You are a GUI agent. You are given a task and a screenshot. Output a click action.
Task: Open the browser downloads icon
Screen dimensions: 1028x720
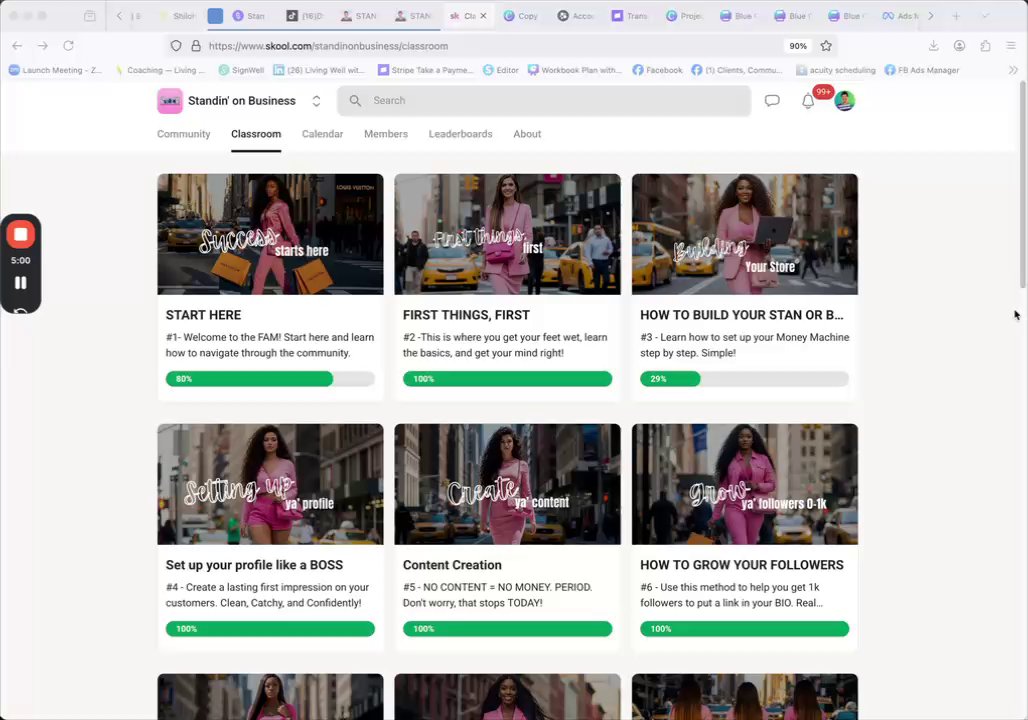click(934, 46)
